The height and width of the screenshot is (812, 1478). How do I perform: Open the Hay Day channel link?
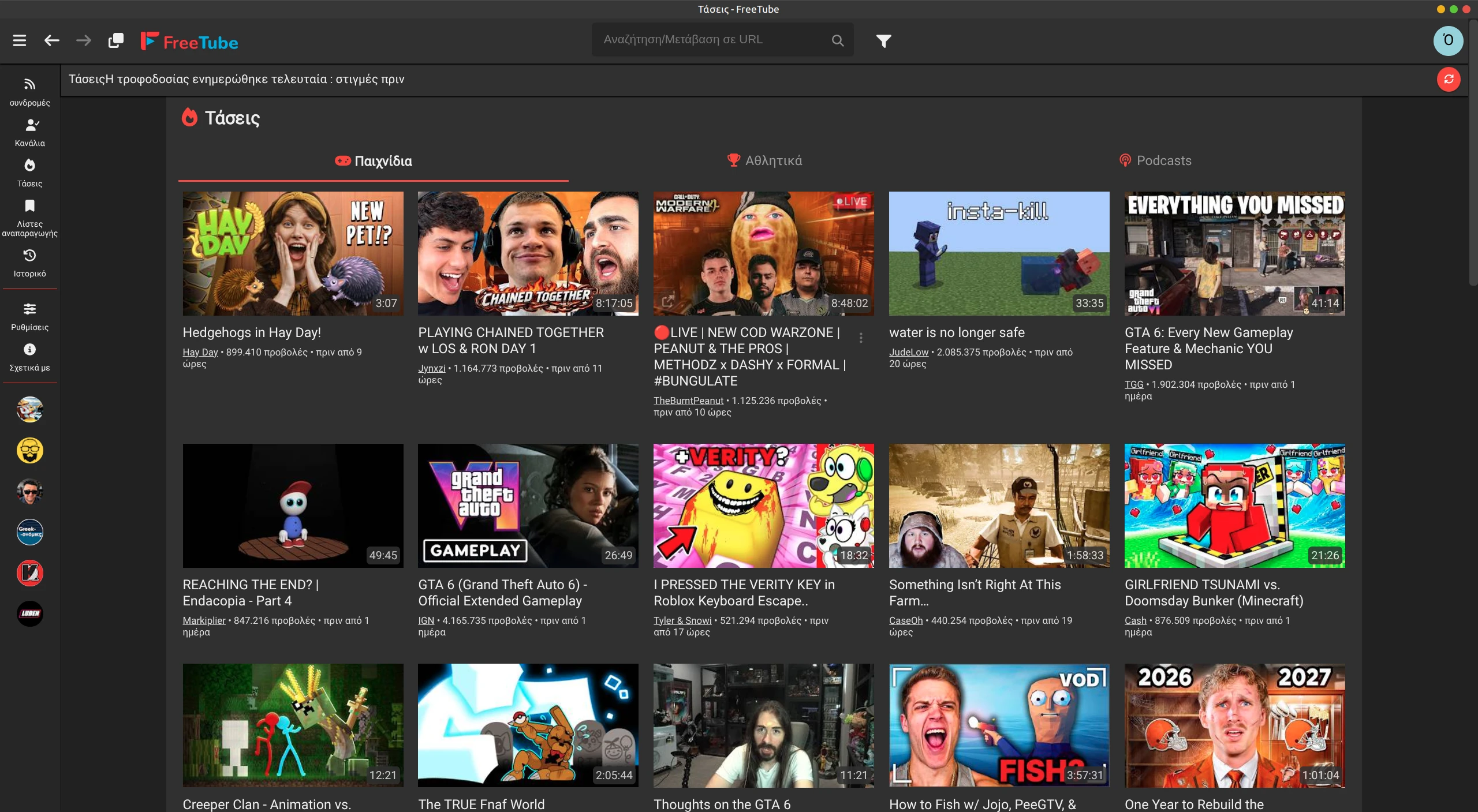(200, 352)
